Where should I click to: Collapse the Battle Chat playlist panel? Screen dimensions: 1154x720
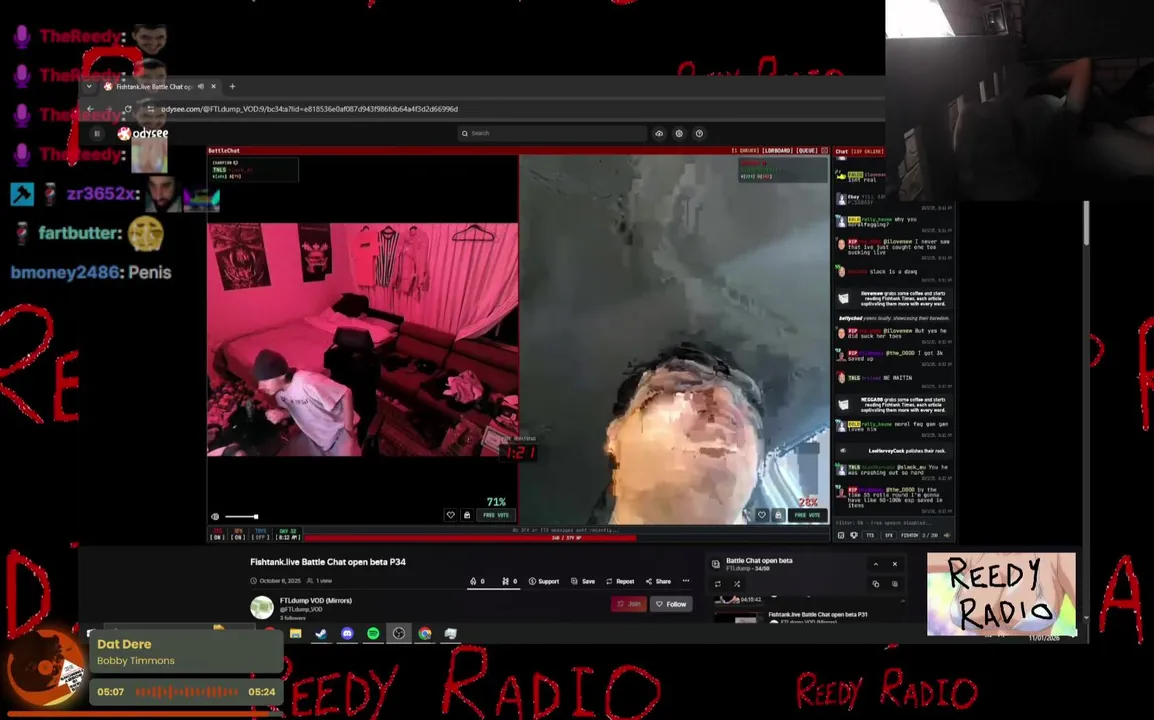(x=876, y=564)
